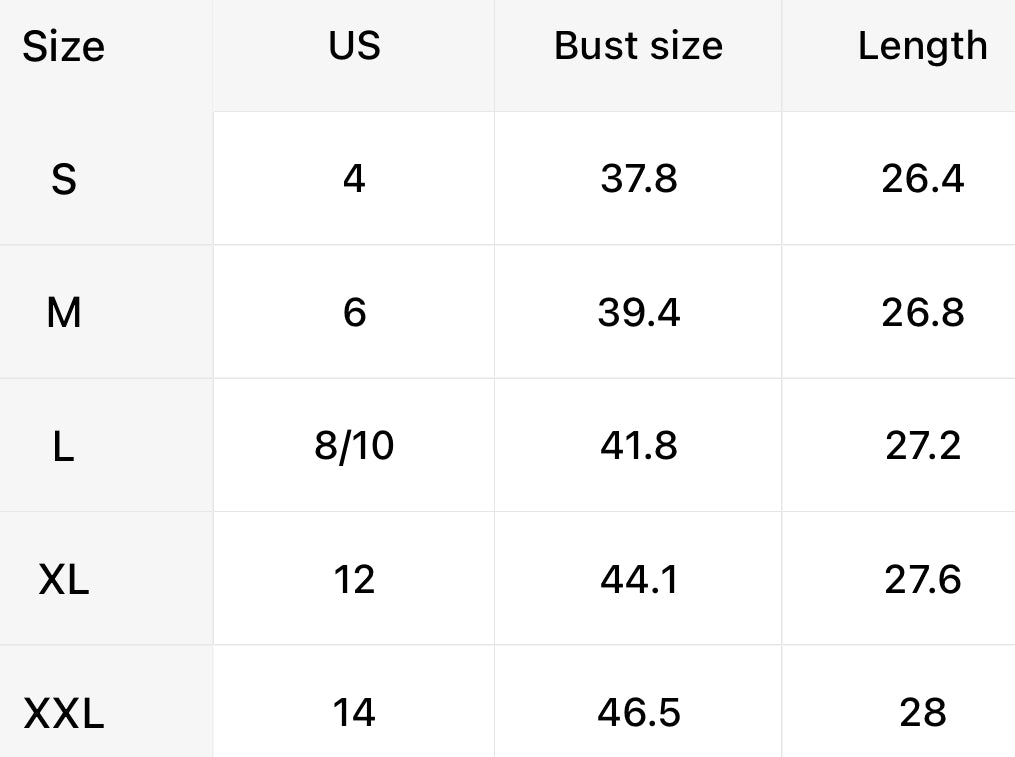This screenshot has width=1015, height=757.
Task: Click the US size 4 cell
Action: [354, 180]
